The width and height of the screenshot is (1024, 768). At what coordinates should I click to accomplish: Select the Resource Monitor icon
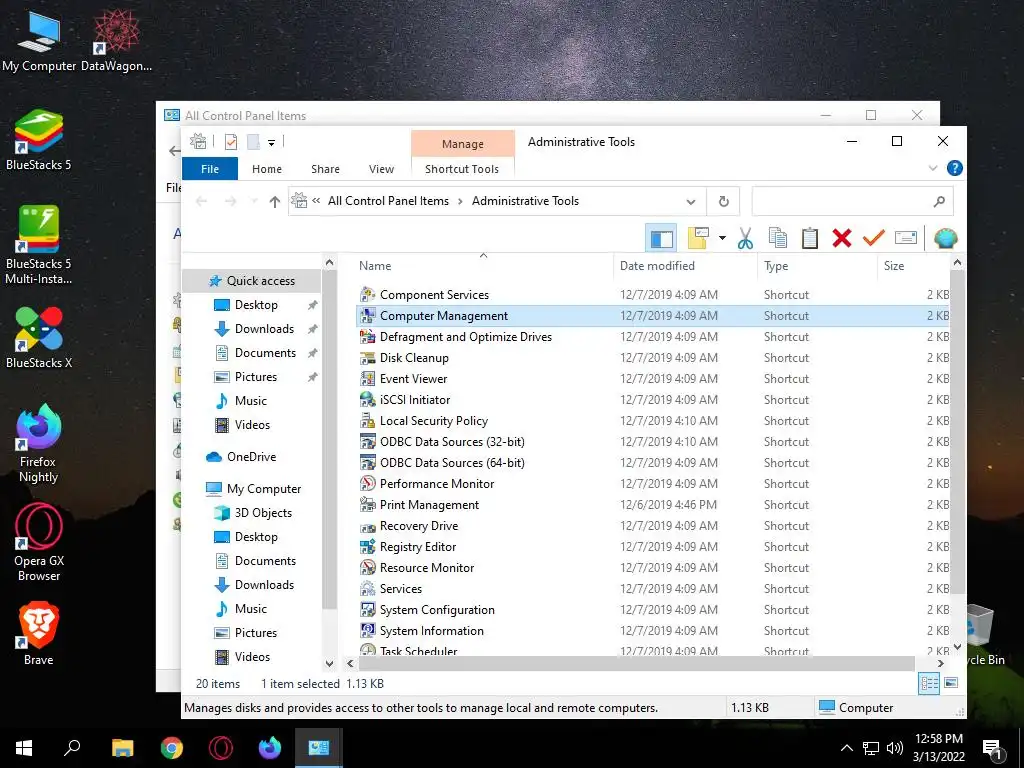[368, 568]
